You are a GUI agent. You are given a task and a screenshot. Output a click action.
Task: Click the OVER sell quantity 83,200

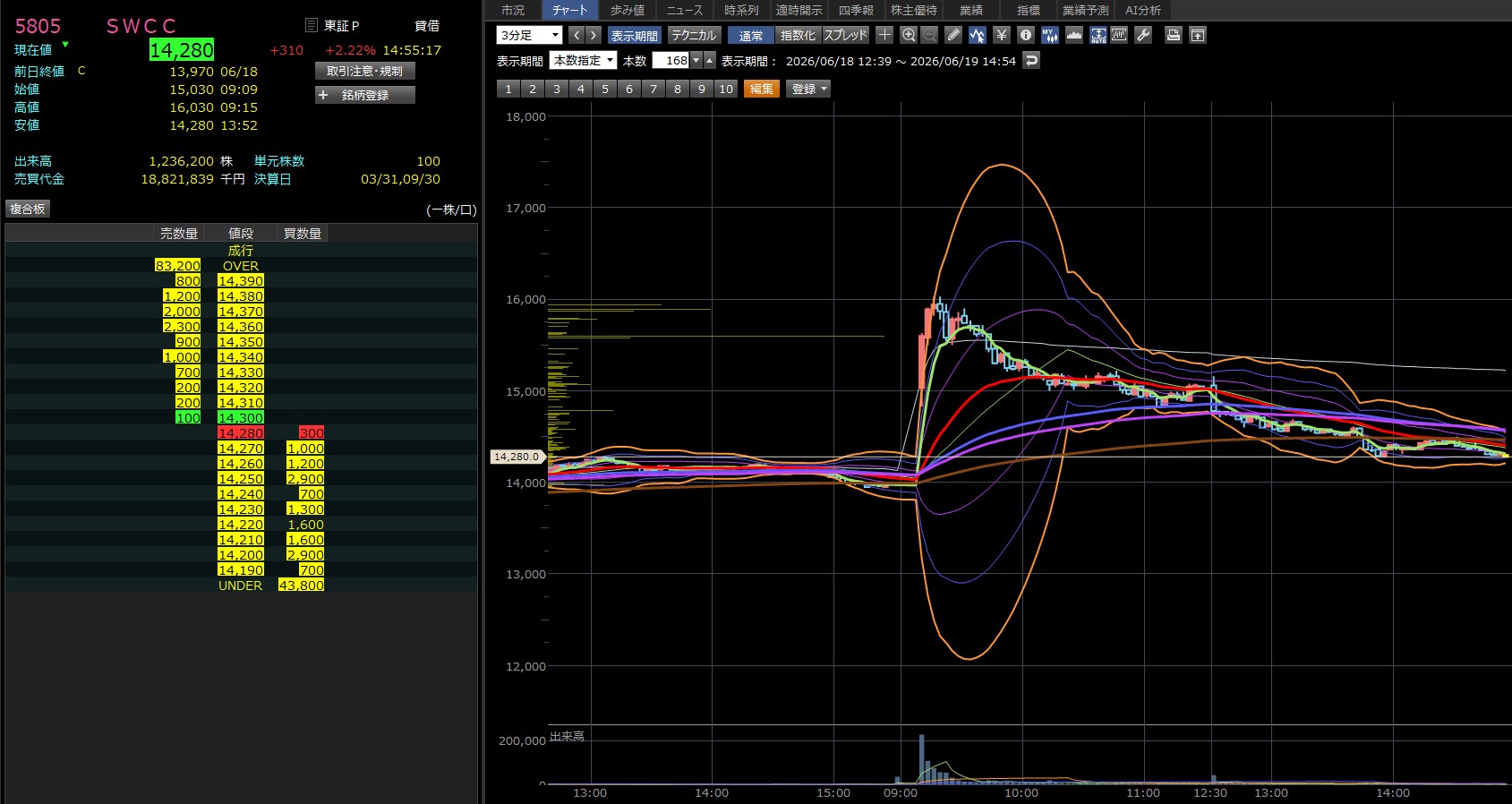pos(177,266)
